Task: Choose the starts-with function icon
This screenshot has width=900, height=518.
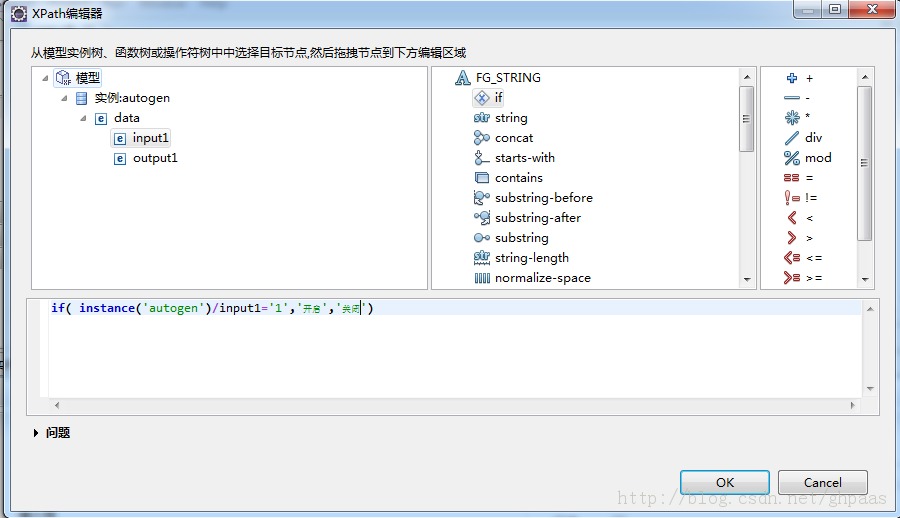Action: [x=482, y=158]
